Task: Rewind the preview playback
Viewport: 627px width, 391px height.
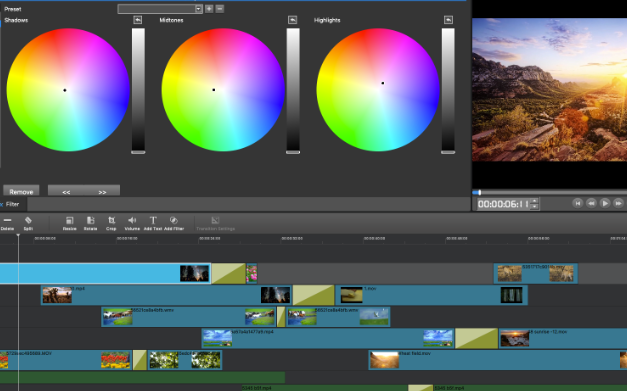Action: pos(591,203)
